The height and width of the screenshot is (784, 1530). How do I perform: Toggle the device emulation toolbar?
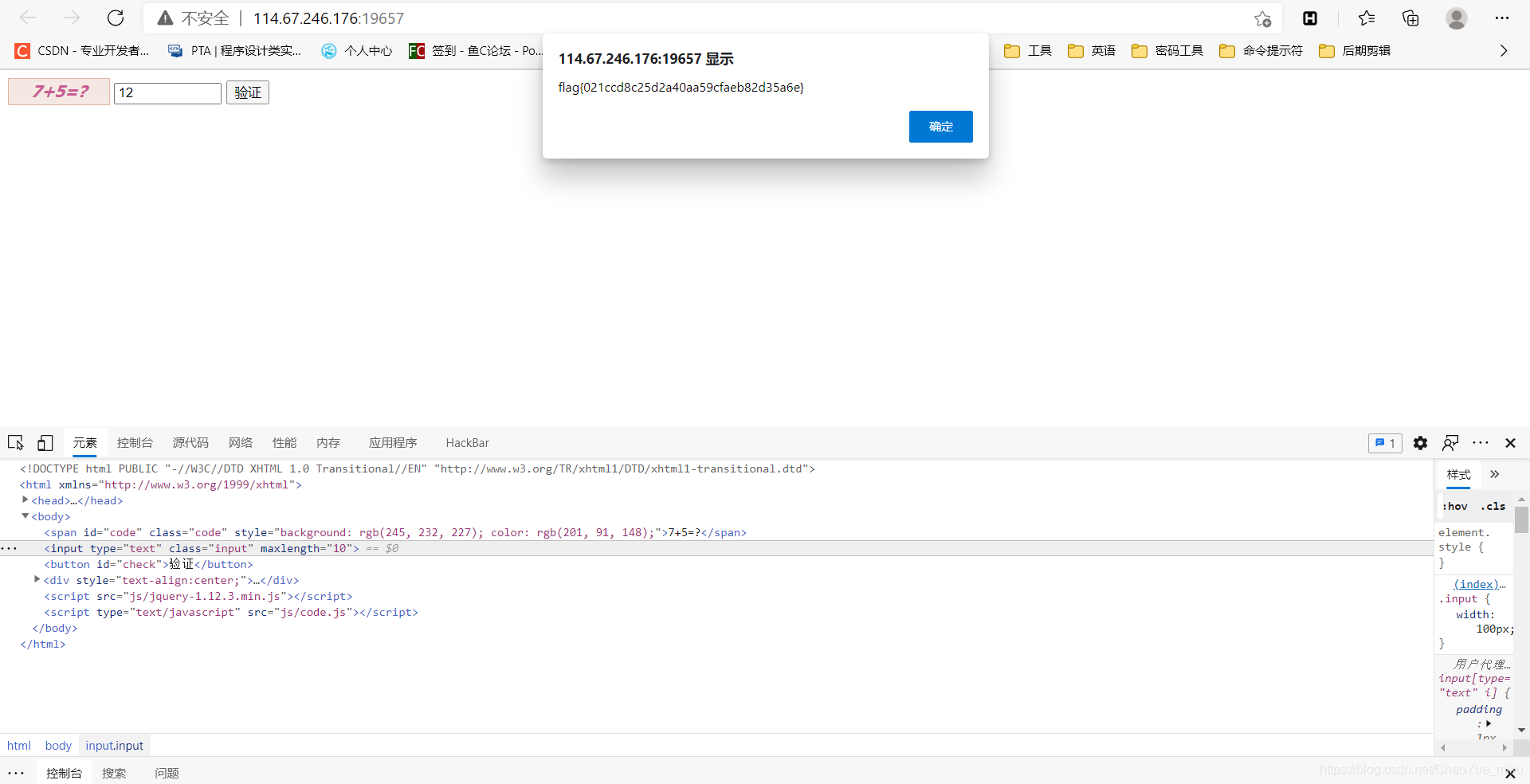click(x=45, y=443)
